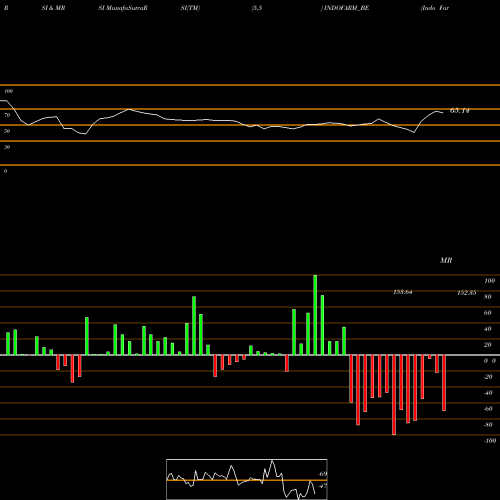Click the "(Indo Far" company name text
The height and width of the screenshot is (500, 500).
(x=435, y=8)
